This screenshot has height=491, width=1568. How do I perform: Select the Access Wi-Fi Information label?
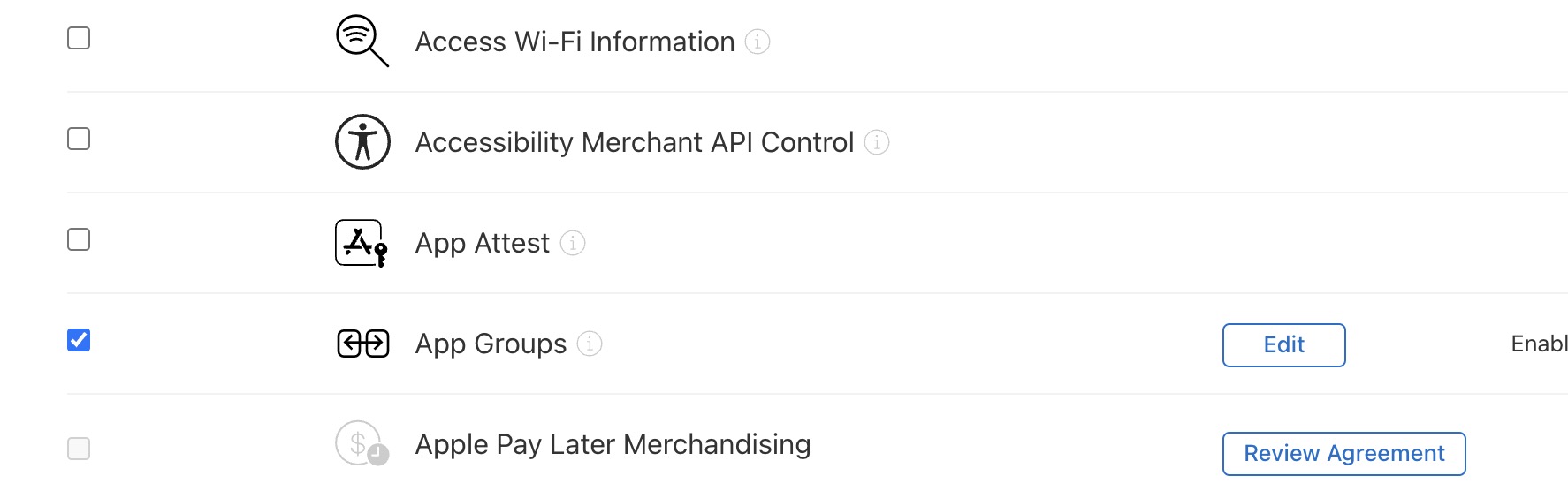click(575, 42)
